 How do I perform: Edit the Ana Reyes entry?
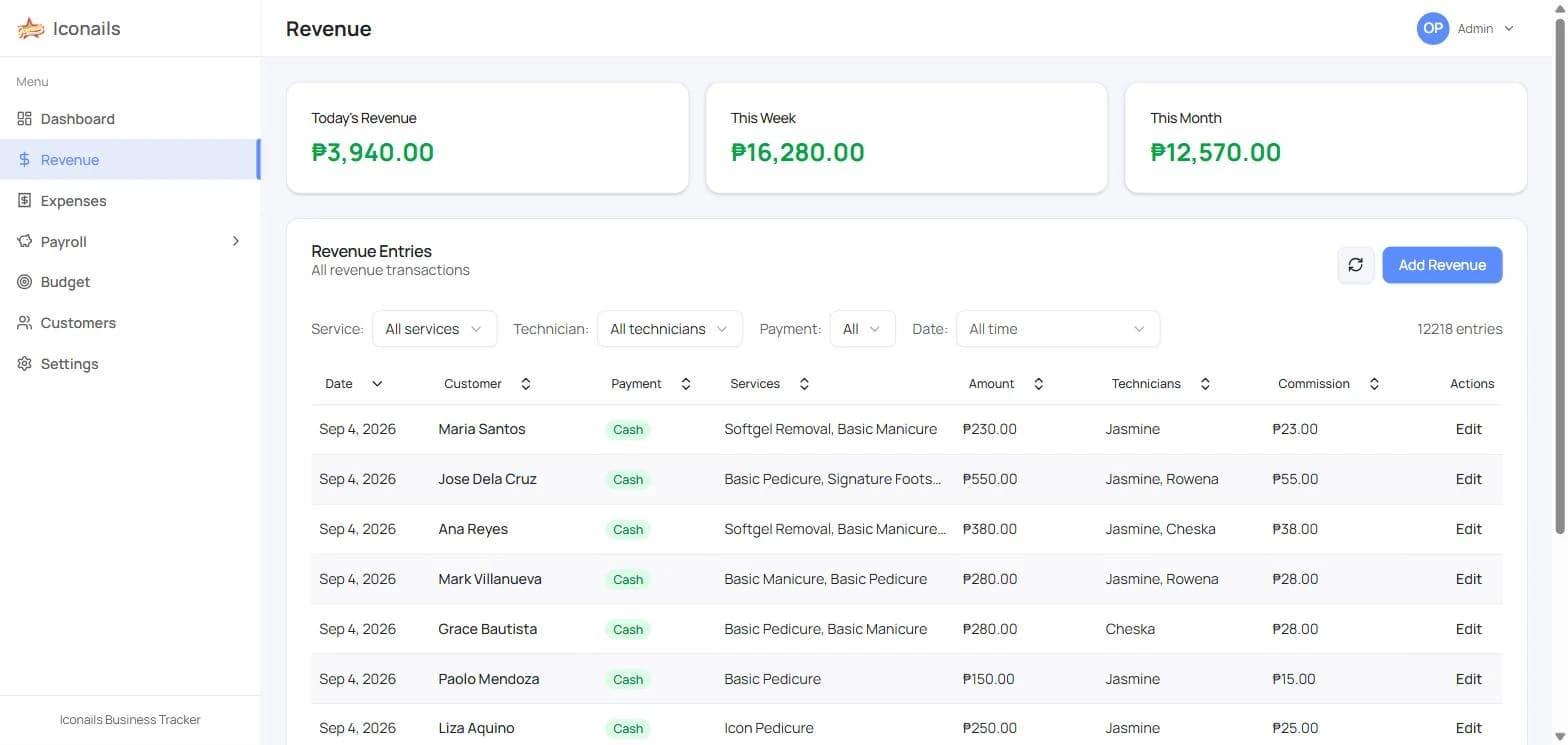click(x=1468, y=529)
